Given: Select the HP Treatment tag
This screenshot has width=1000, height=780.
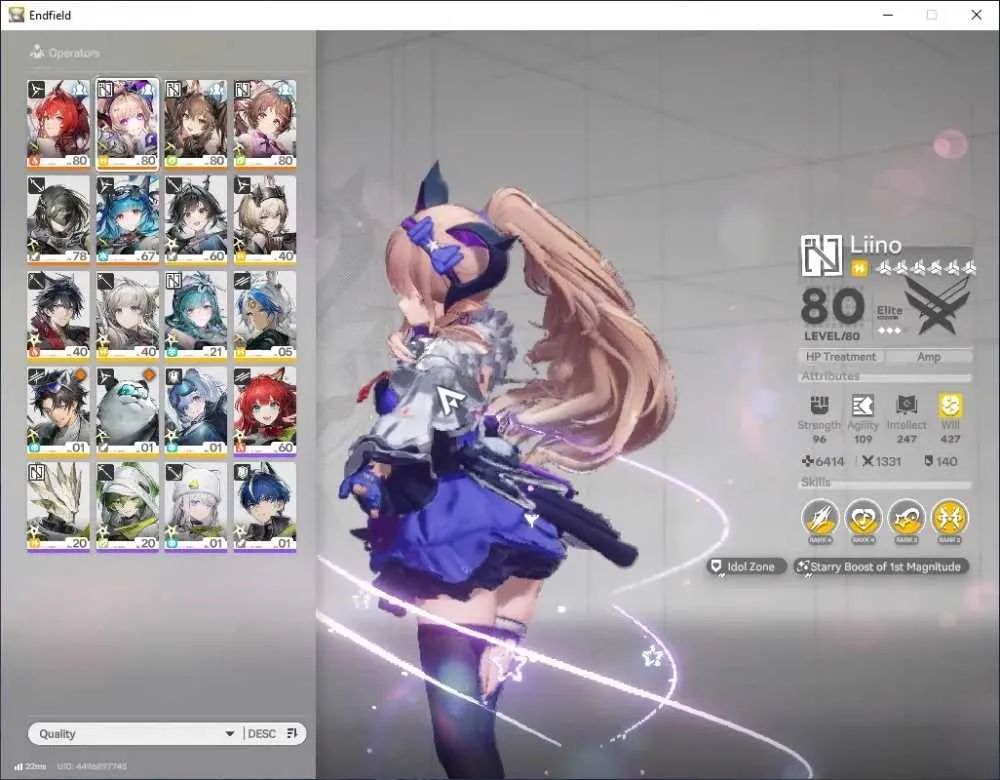Looking at the screenshot, I should [841, 357].
